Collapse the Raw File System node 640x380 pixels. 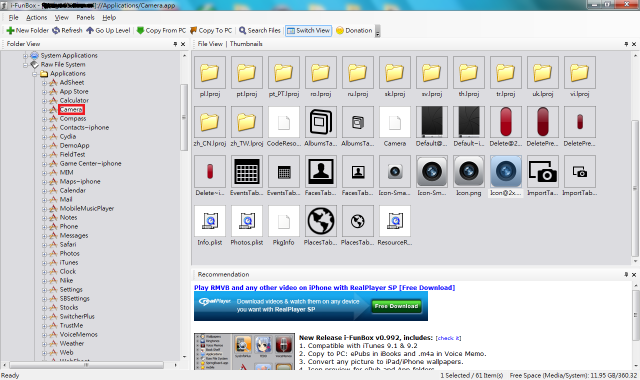pos(25,64)
